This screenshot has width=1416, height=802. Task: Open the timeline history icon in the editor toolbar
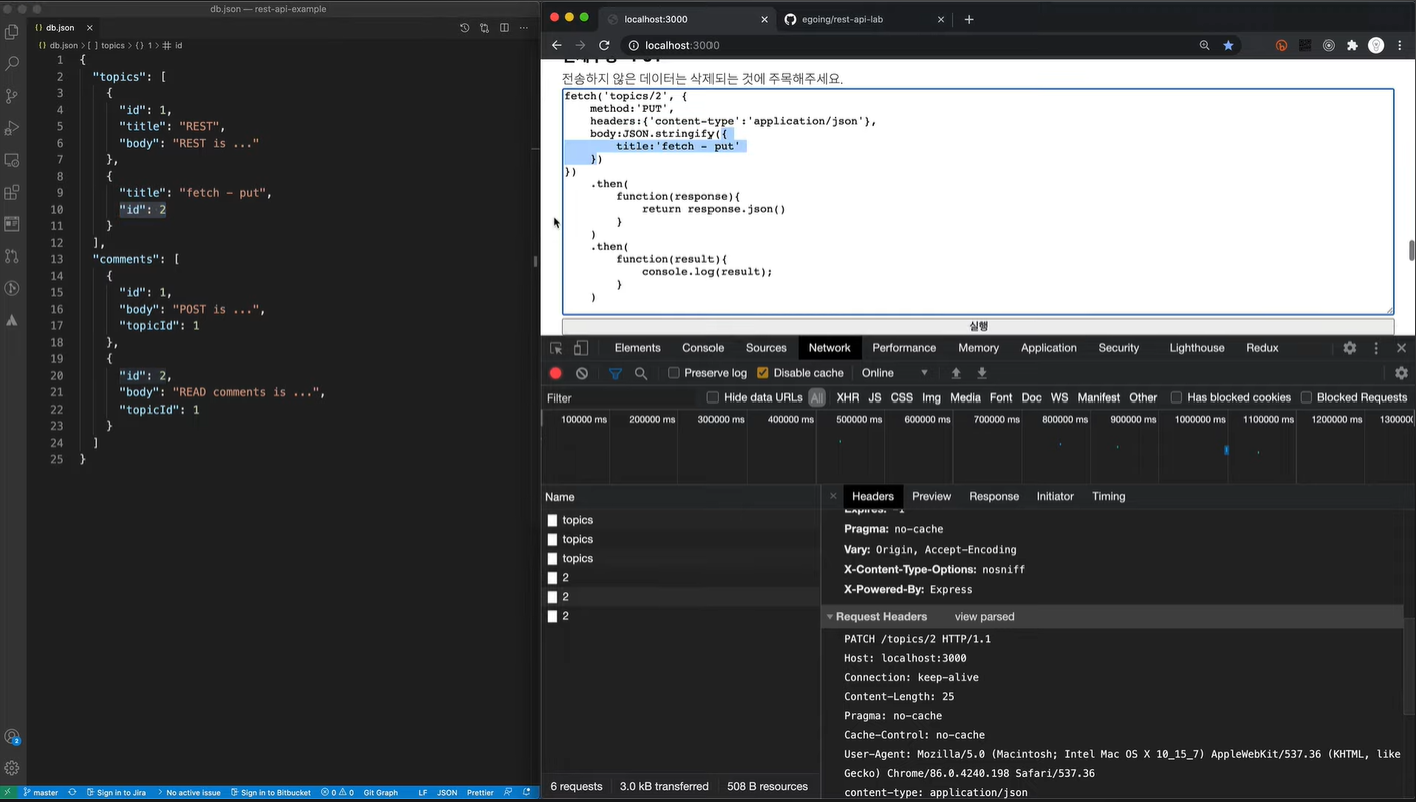pyautogui.click(x=464, y=28)
